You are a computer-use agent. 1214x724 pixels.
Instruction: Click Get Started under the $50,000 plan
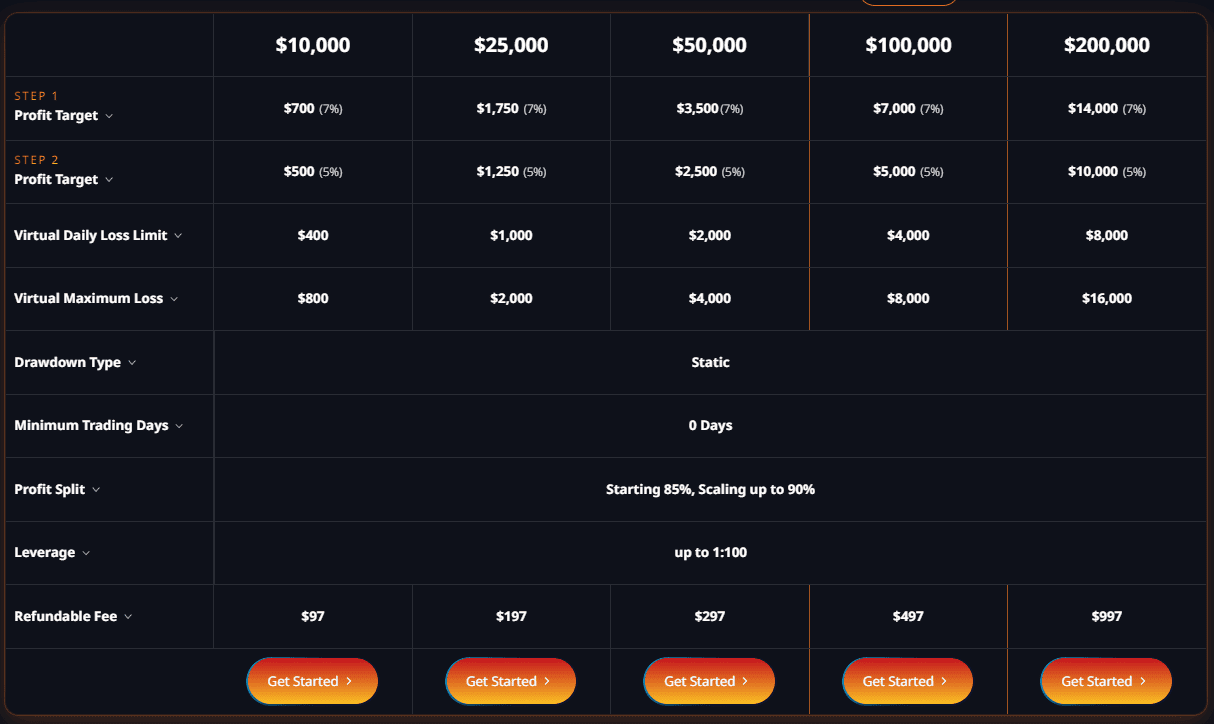[709, 681]
